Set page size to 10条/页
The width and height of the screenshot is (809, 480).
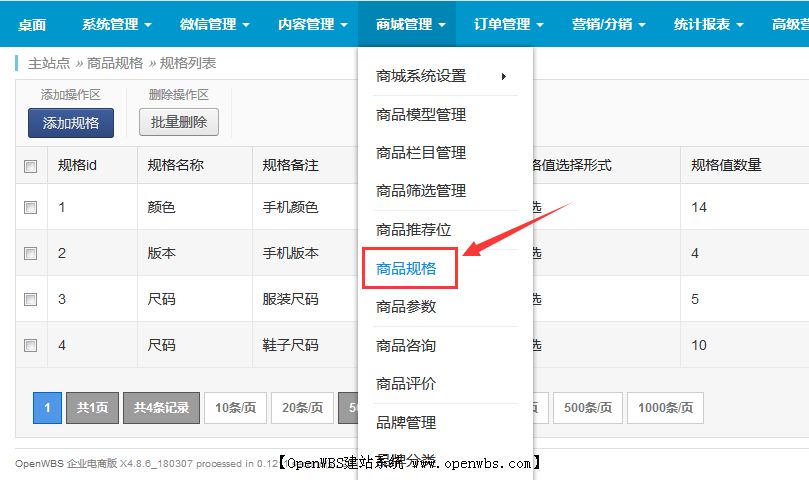click(x=235, y=408)
